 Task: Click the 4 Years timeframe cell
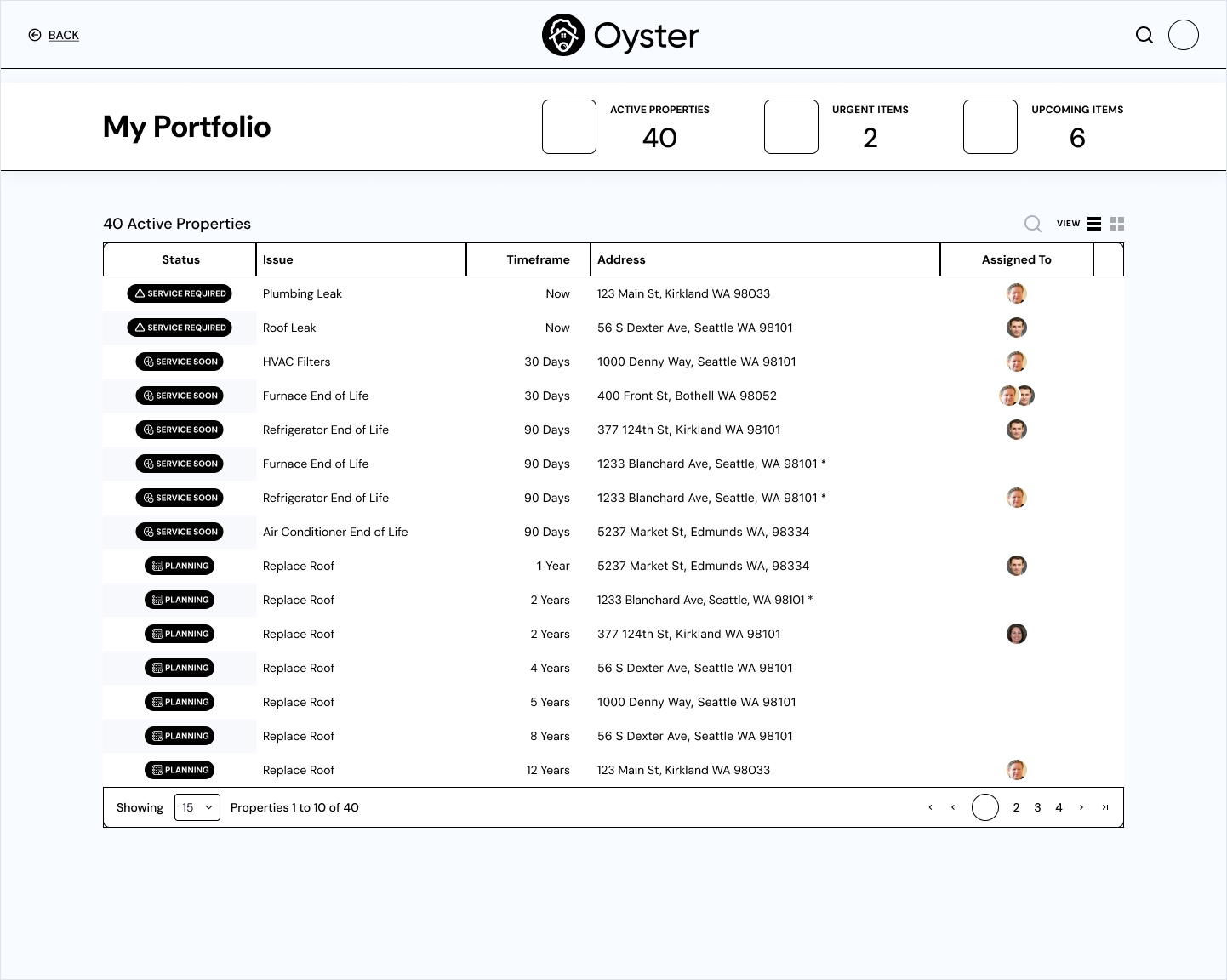click(x=550, y=668)
